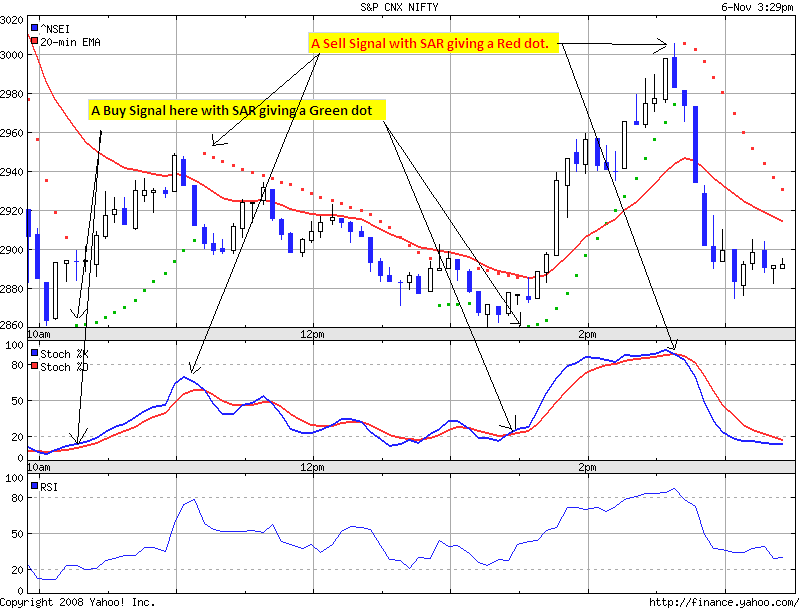Viewport: 800px width, 608px height.
Task: Click the blue Stoch %K legend swatch
Action: click(x=35, y=352)
